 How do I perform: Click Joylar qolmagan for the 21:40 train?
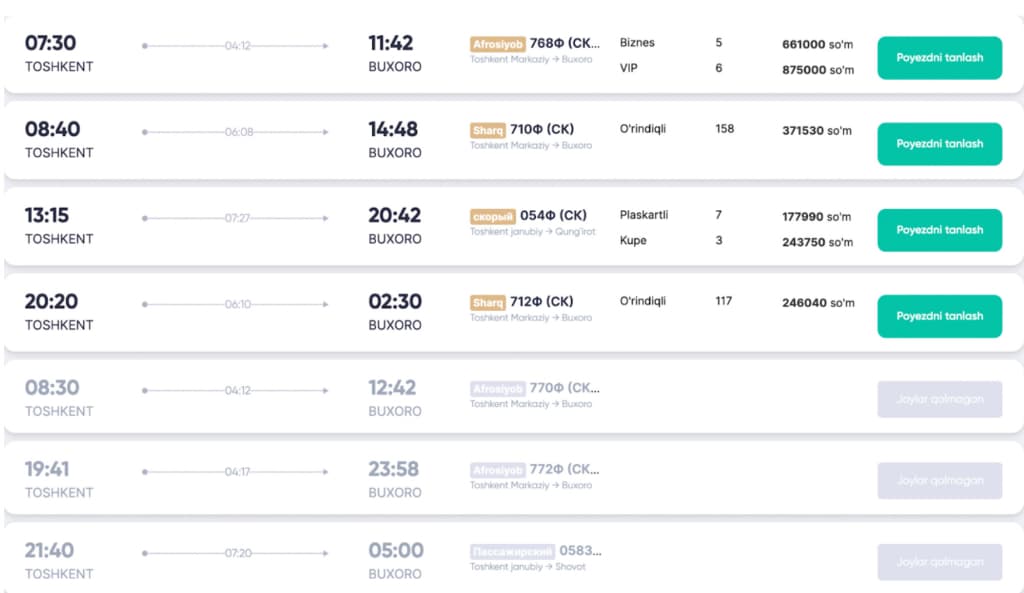click(x=939, y=562)
